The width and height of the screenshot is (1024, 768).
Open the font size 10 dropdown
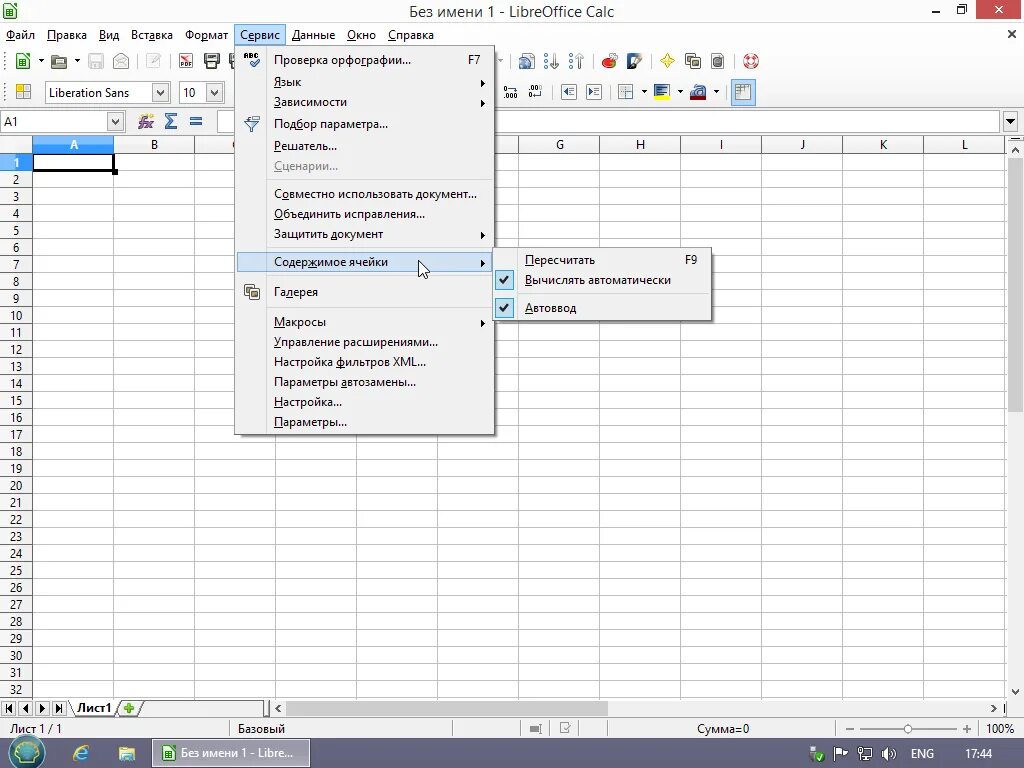(215, 93)
